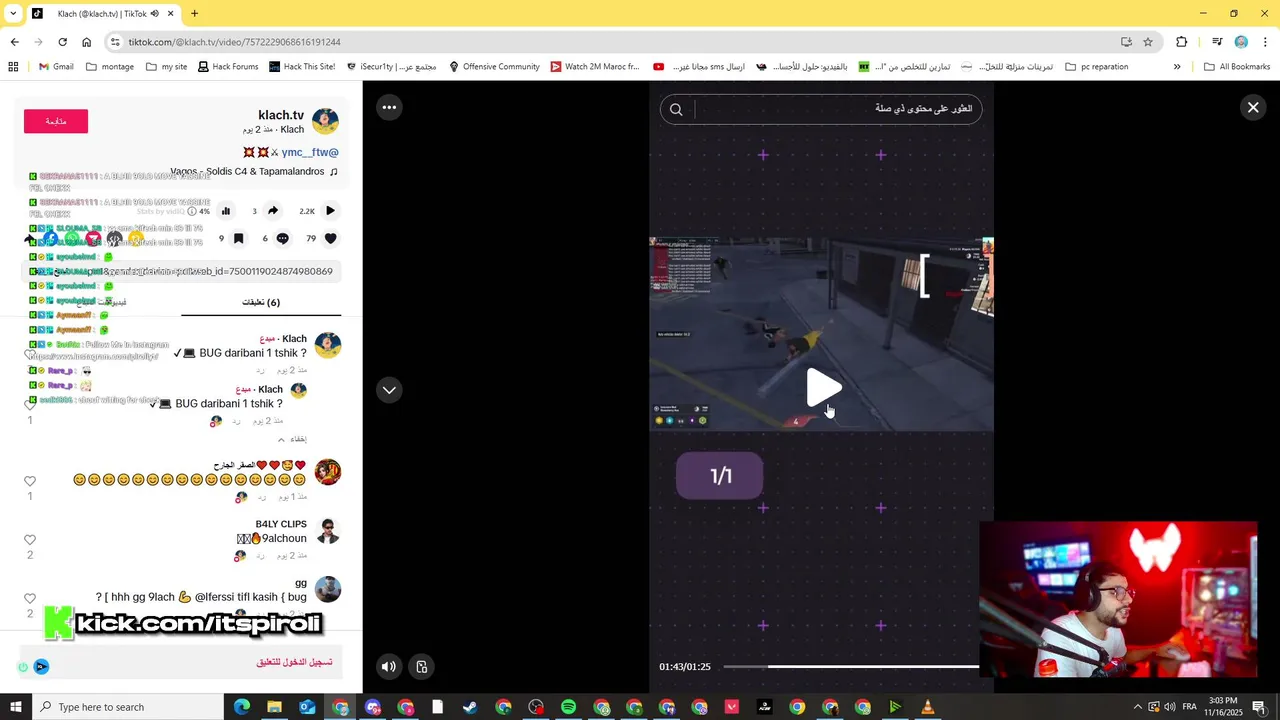Open the pc reparation bookmarks folder

coord(1096,67)
